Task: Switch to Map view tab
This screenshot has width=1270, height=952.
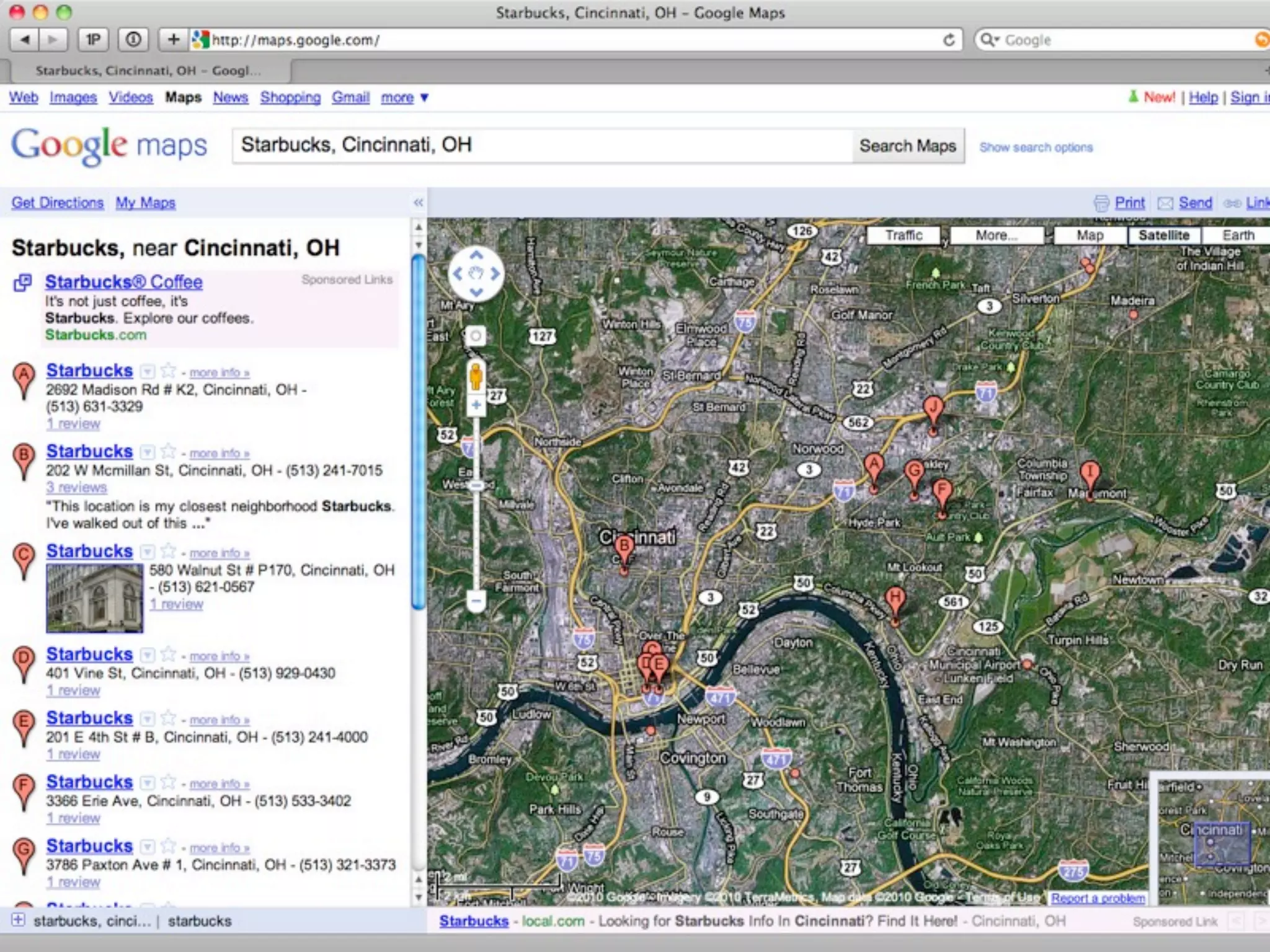Action: pyautogui.click(x=1090, y=236)
